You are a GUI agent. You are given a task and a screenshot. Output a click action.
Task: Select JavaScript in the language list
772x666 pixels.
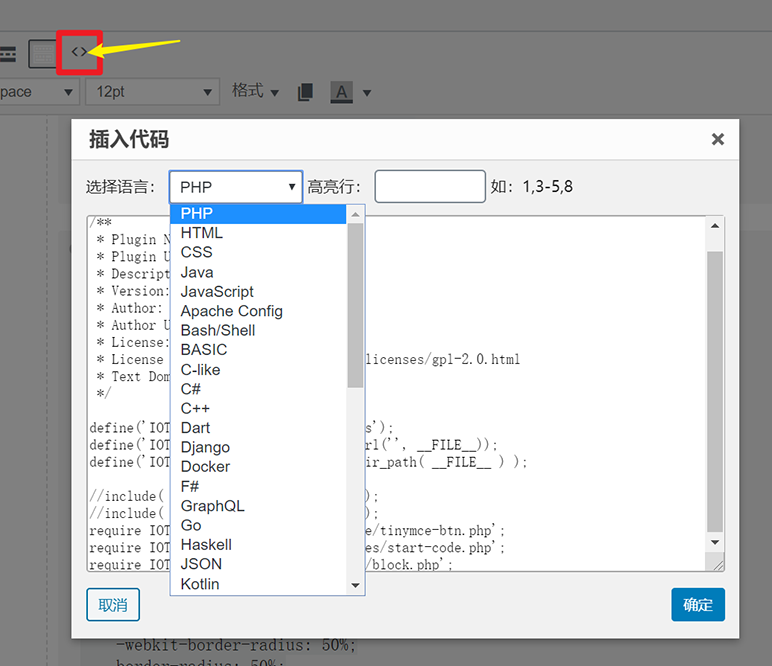click(x=258, y=291)
